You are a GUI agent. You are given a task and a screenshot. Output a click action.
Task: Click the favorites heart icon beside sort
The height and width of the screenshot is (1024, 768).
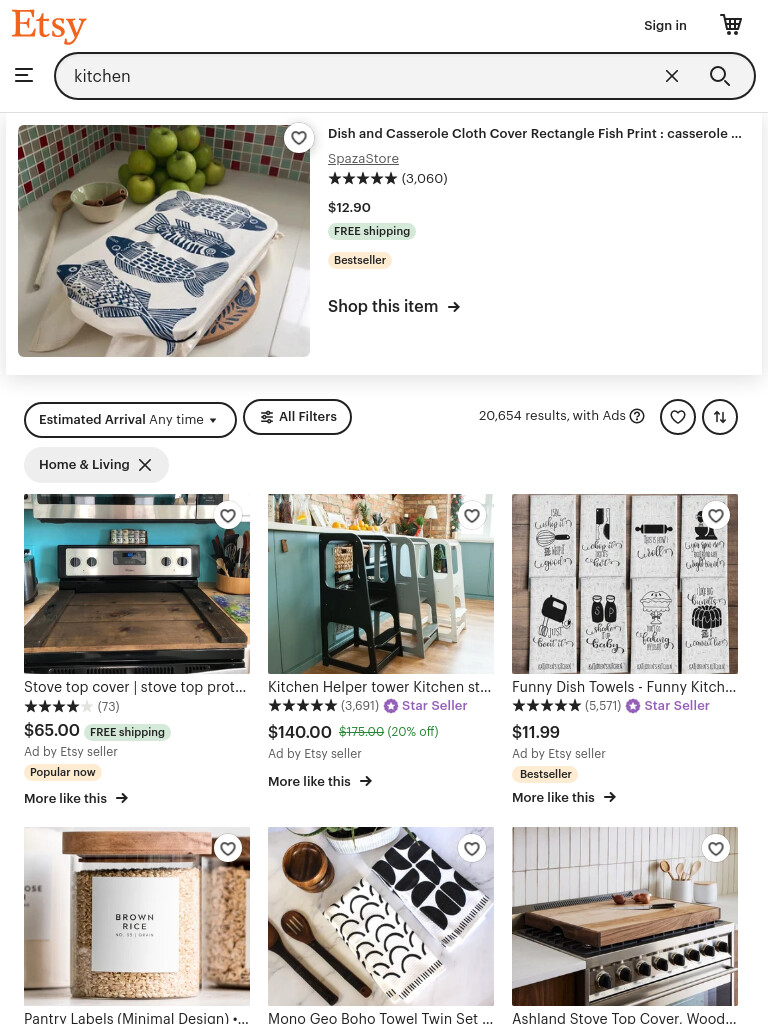[x=678, y=417]
